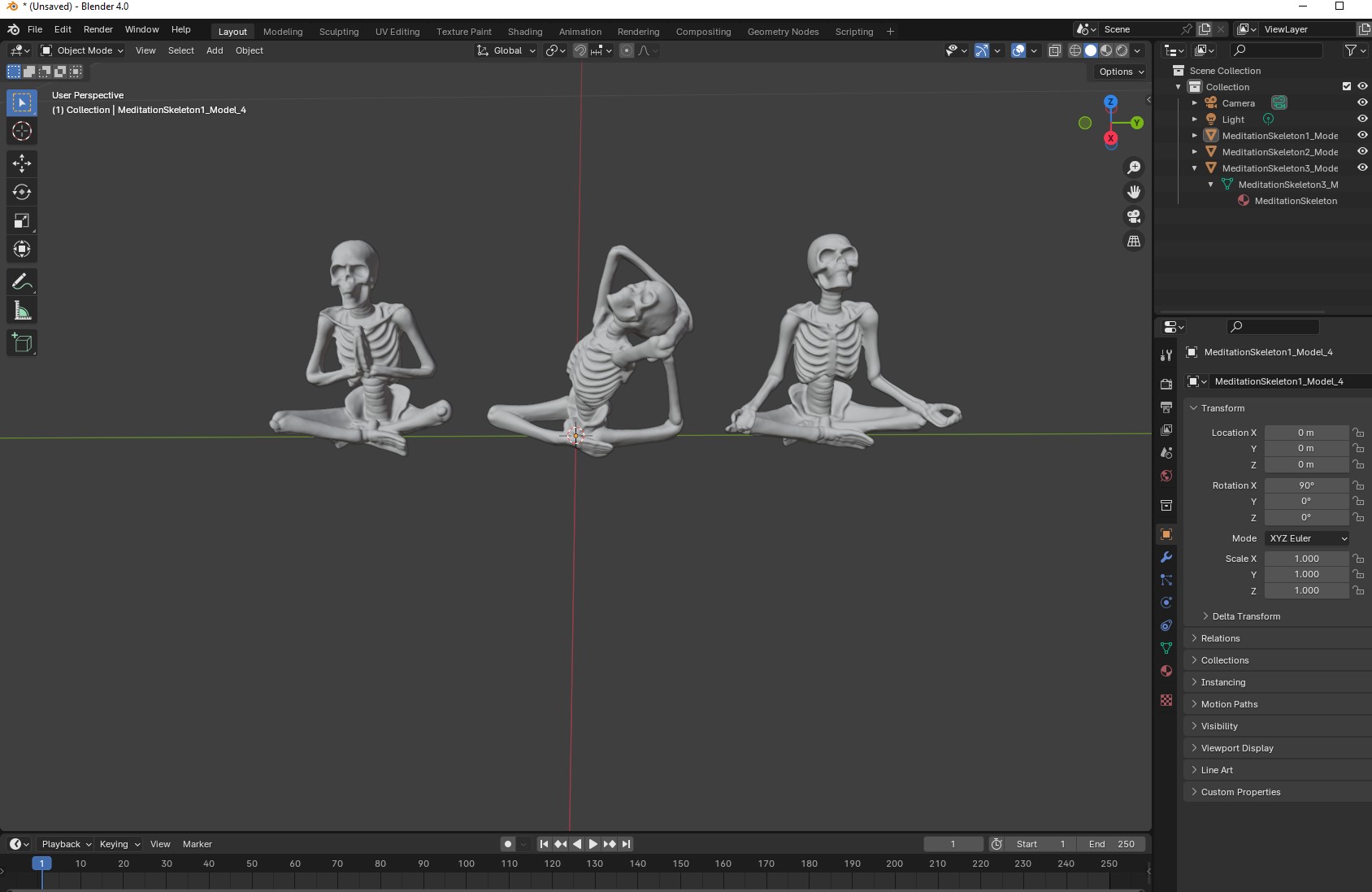Toggle Light visibility eye in outliner
Image resolution: width=1372 pixels, height=892 pixels.
[x=1362, y=120]
